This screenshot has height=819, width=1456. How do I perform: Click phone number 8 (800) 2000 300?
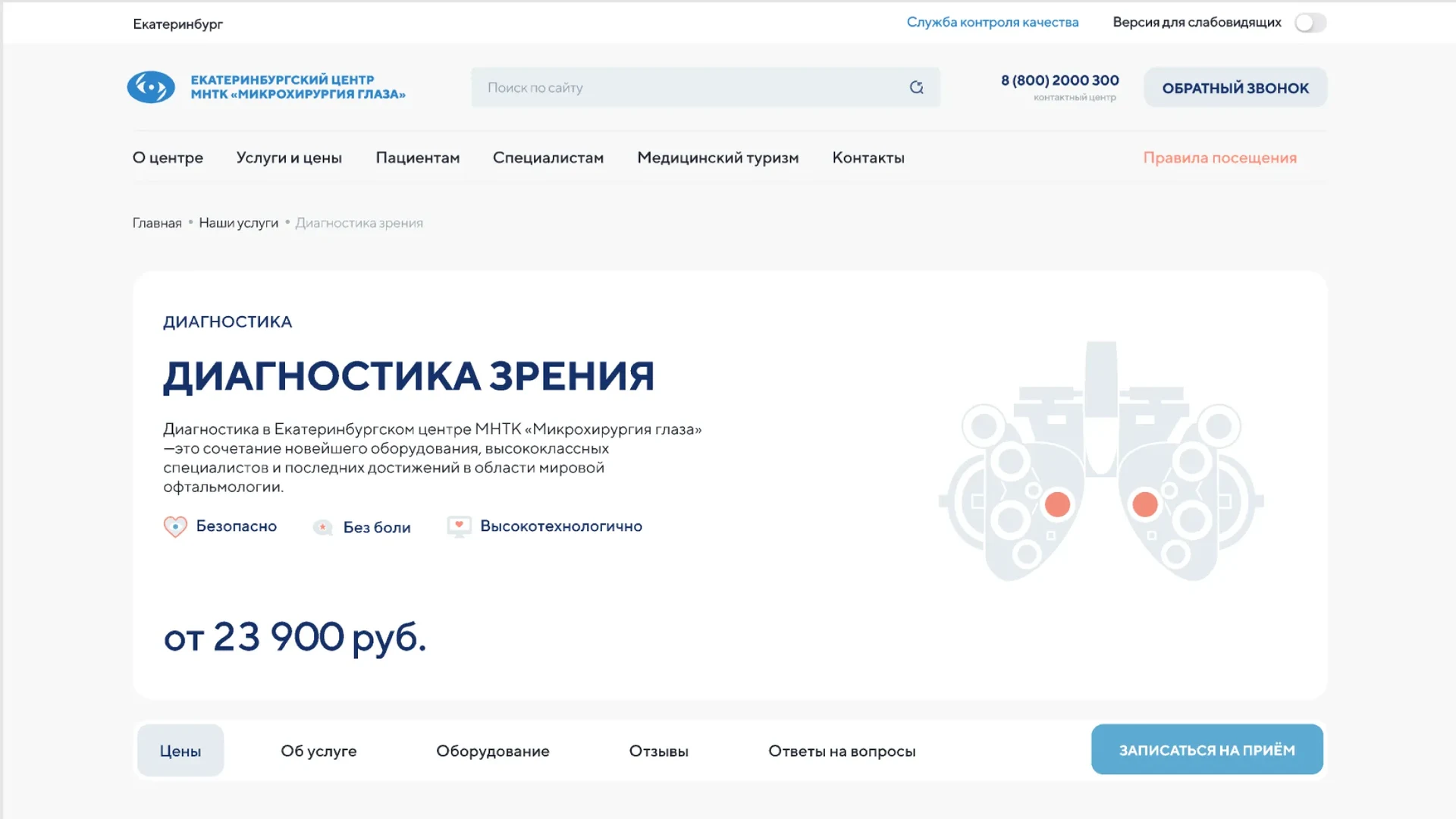coord(1060,80)
